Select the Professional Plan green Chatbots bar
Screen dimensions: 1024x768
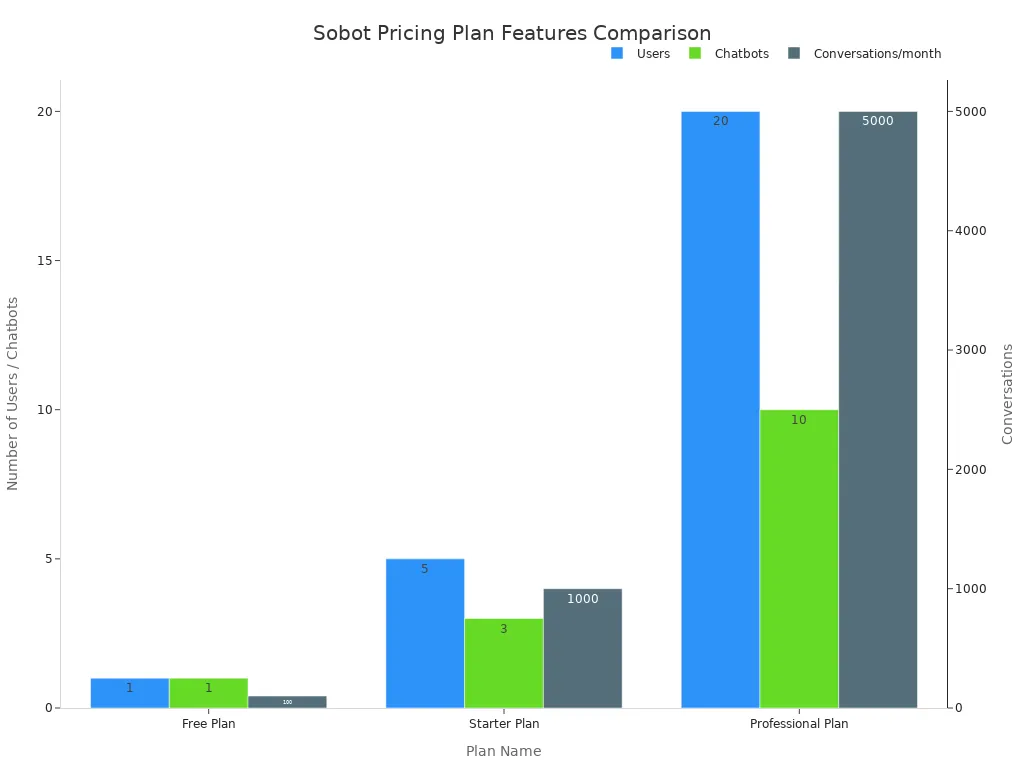tap(799, 558)
